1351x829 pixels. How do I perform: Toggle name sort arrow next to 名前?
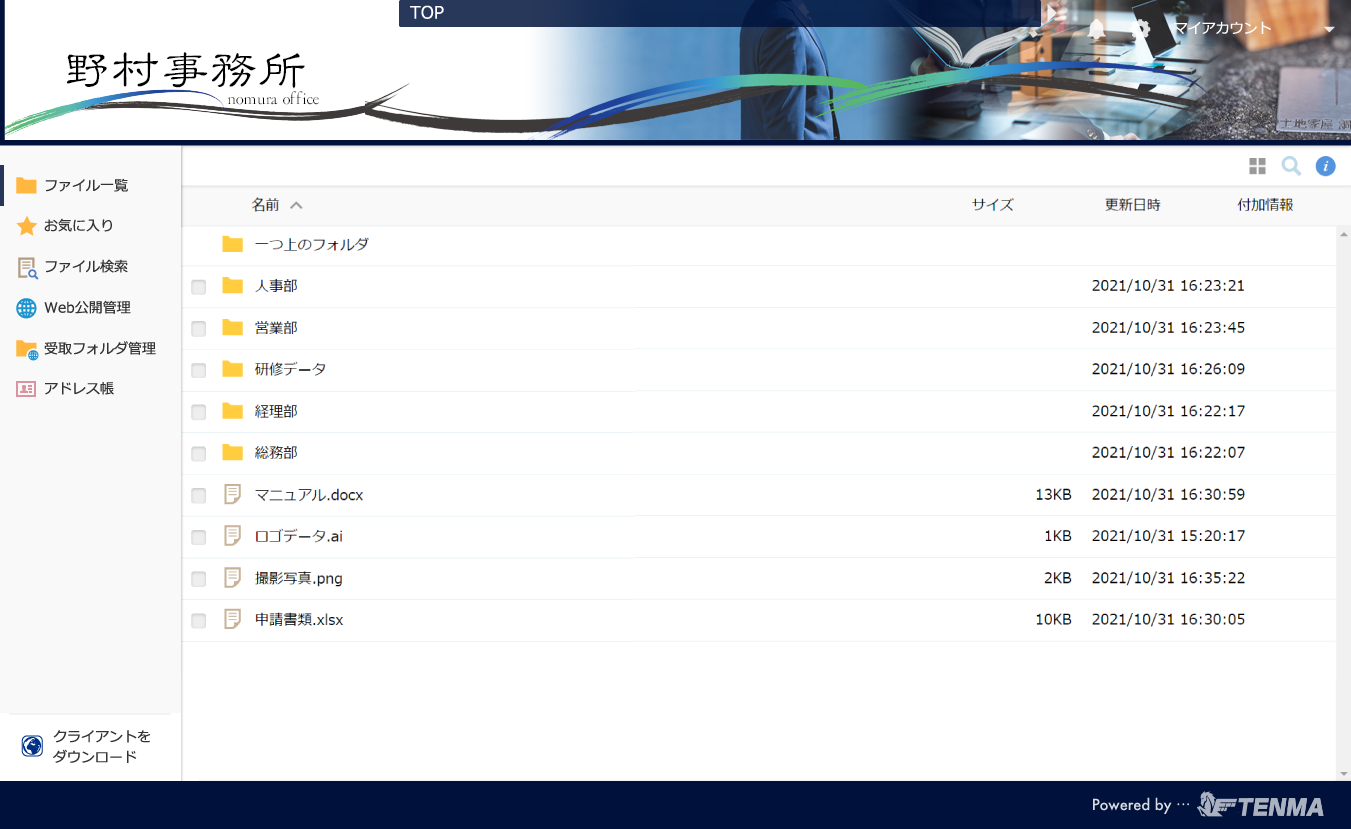(x=296, y=205)
